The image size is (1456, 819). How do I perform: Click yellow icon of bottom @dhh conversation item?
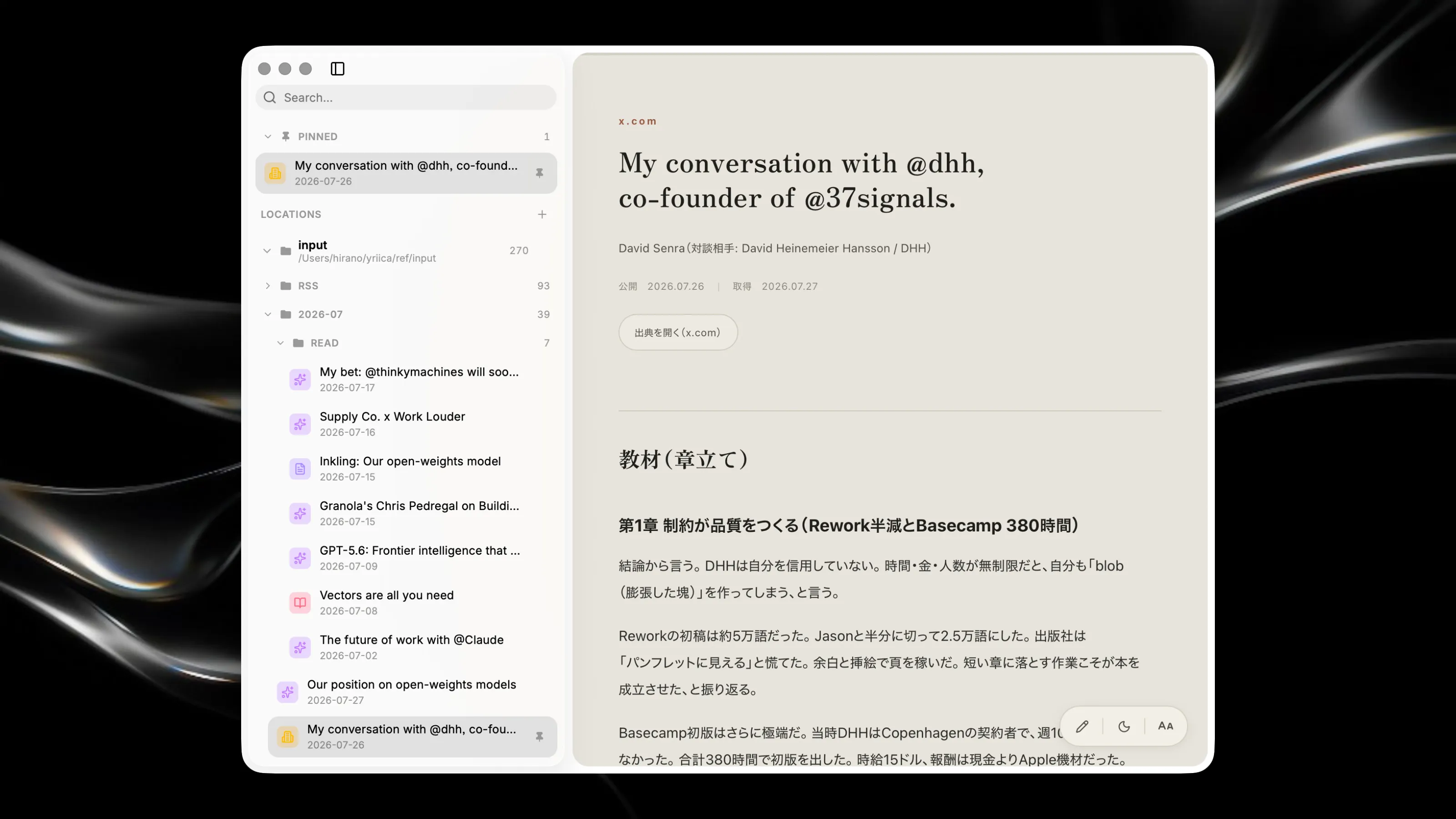[288, 737]
